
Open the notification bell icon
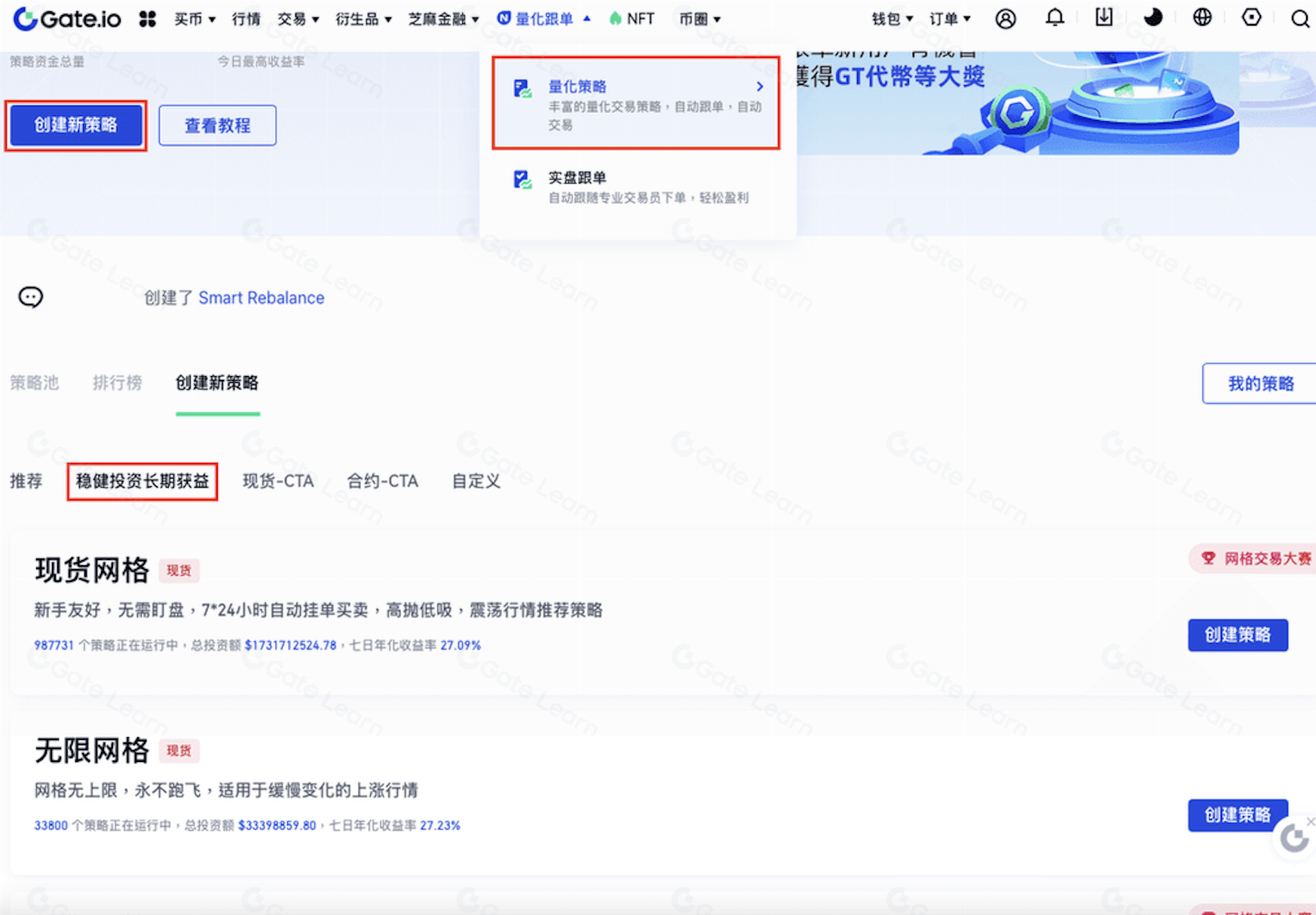click(x=1054, y=18)
